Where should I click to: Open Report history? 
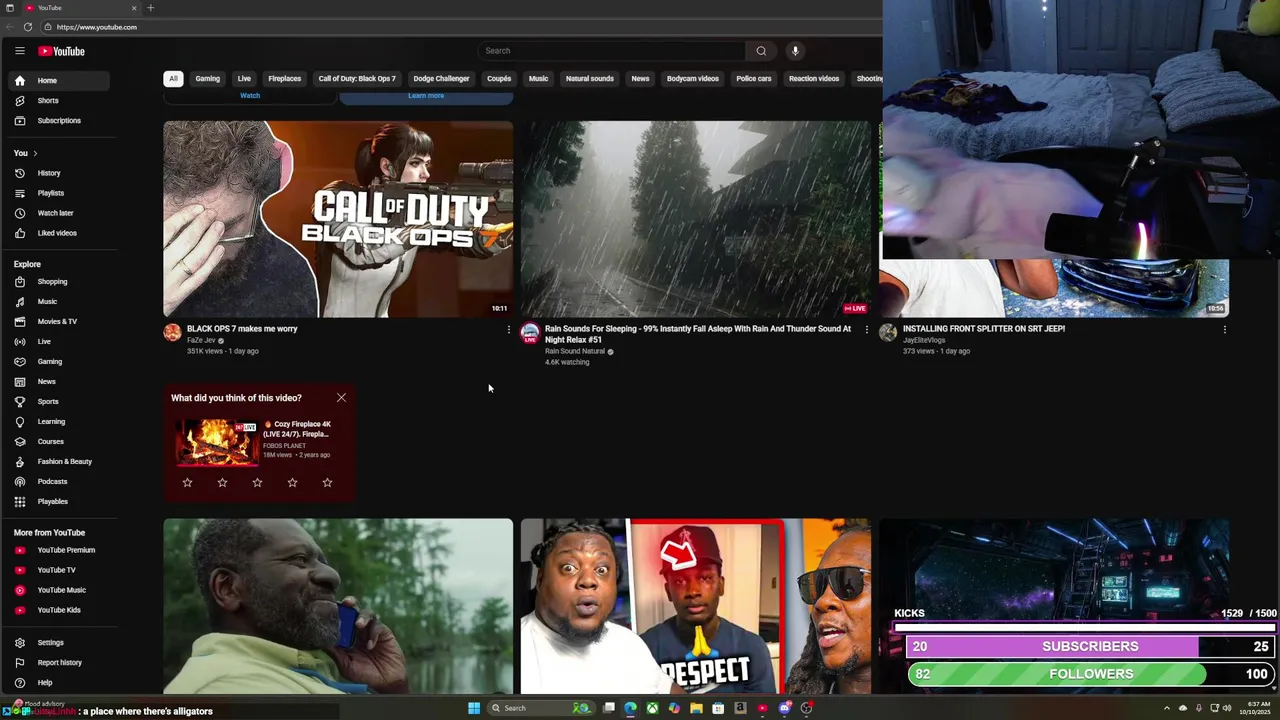point(59,662)
